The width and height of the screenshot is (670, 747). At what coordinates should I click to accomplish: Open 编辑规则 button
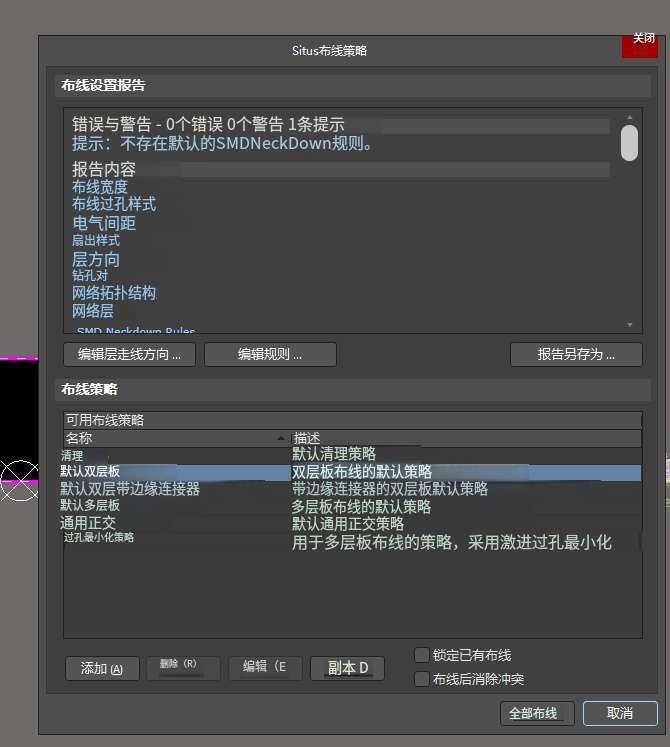[270, 354]
